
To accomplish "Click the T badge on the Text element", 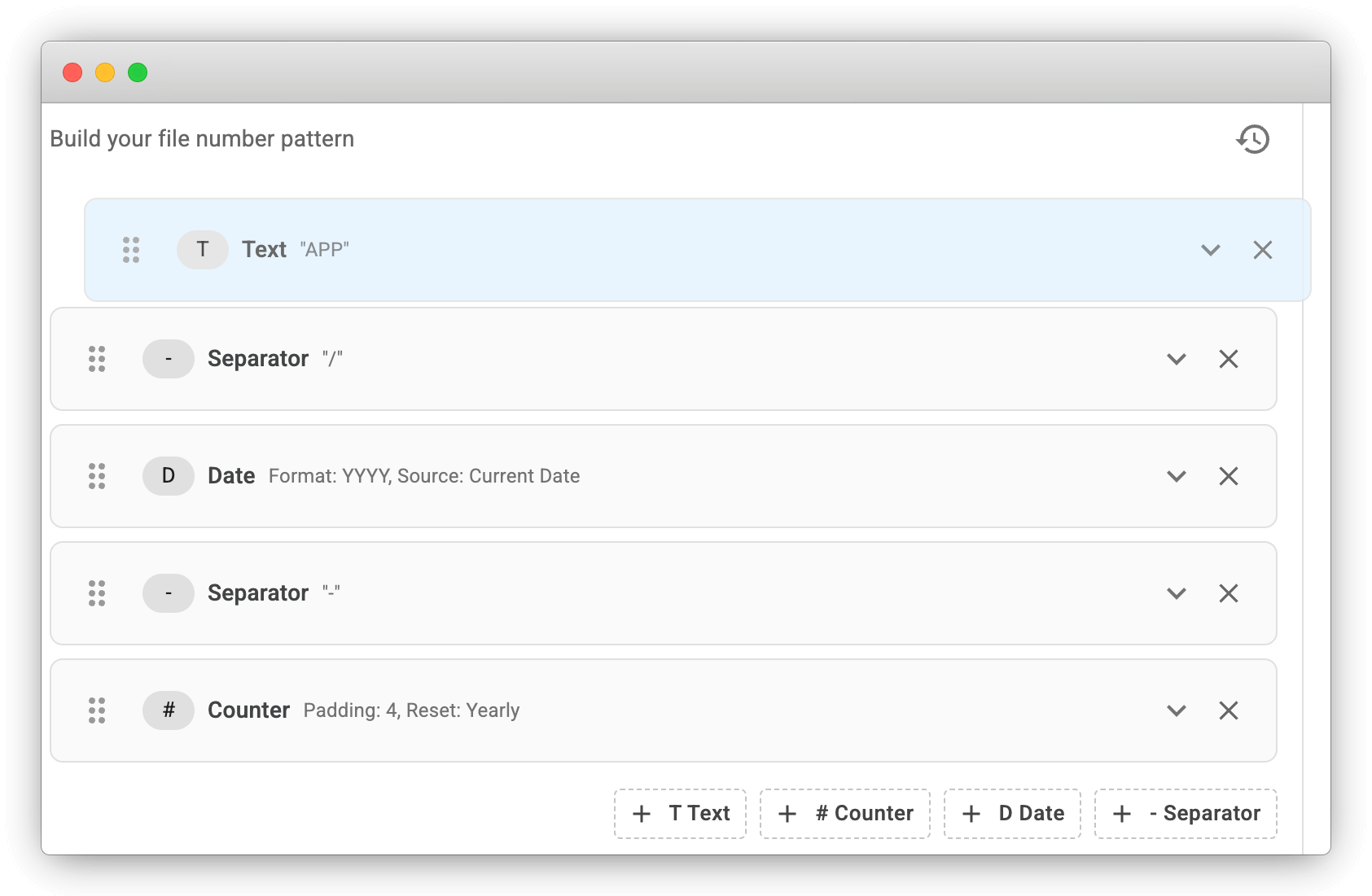I will coord(202,250).
